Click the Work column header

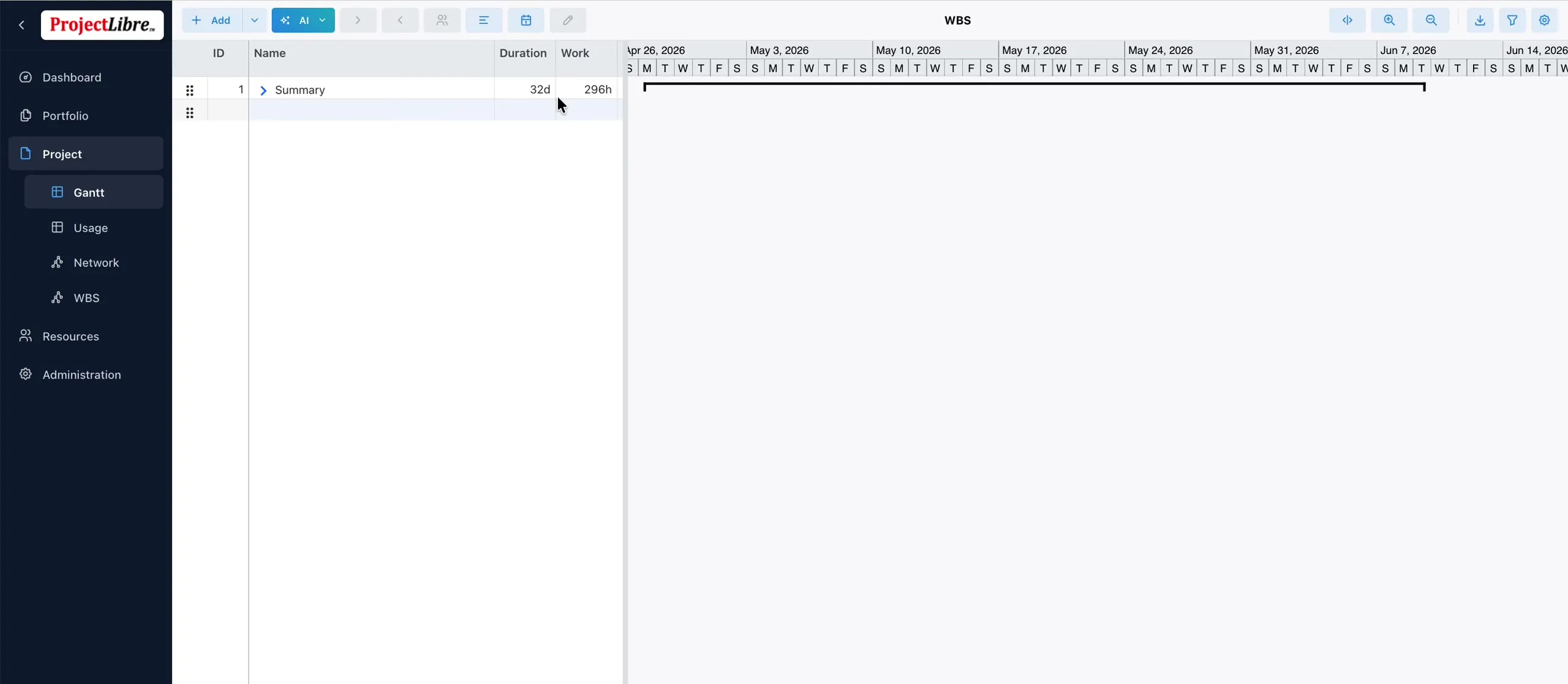(x=586, y=53)
